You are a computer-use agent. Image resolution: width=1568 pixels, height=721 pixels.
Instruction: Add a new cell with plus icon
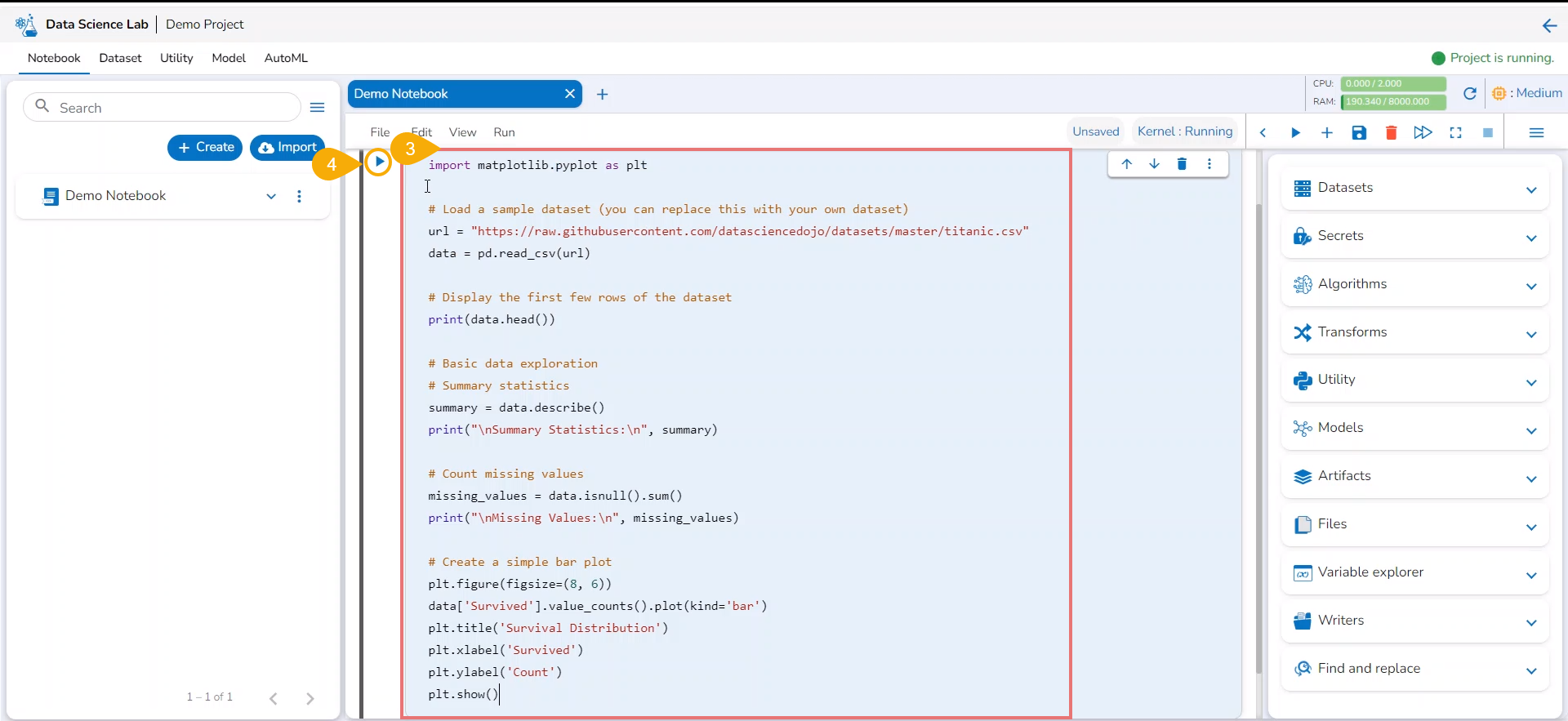(1327, 133)
